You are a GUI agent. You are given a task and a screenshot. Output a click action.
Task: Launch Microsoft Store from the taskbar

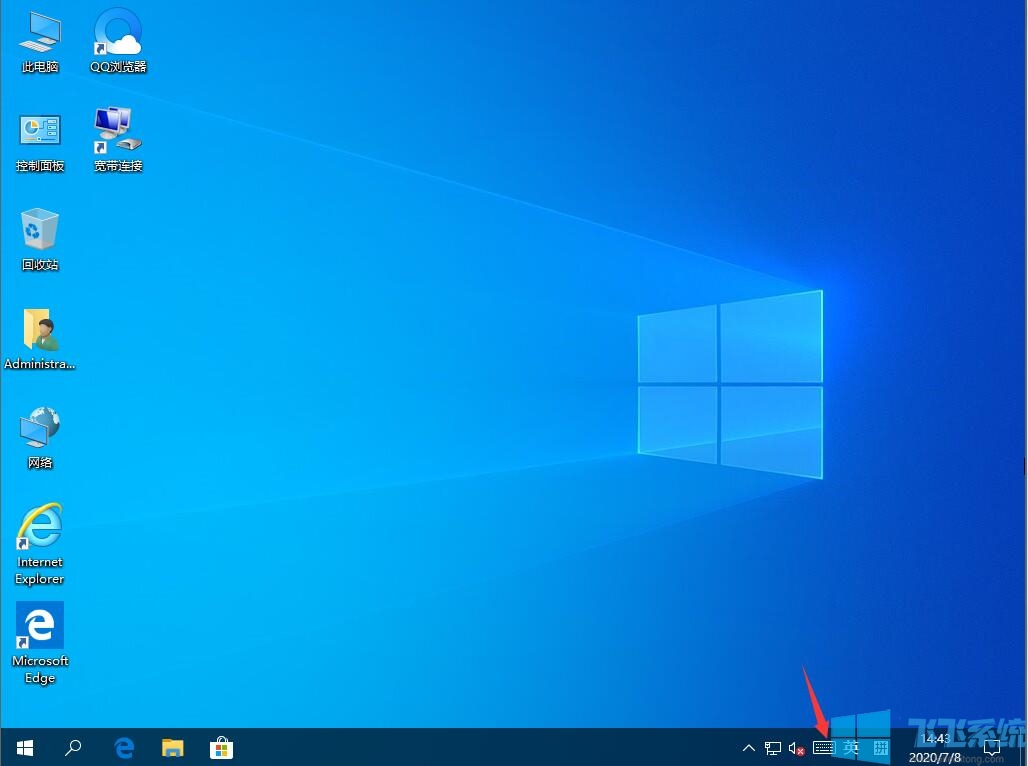click(221, 747)
